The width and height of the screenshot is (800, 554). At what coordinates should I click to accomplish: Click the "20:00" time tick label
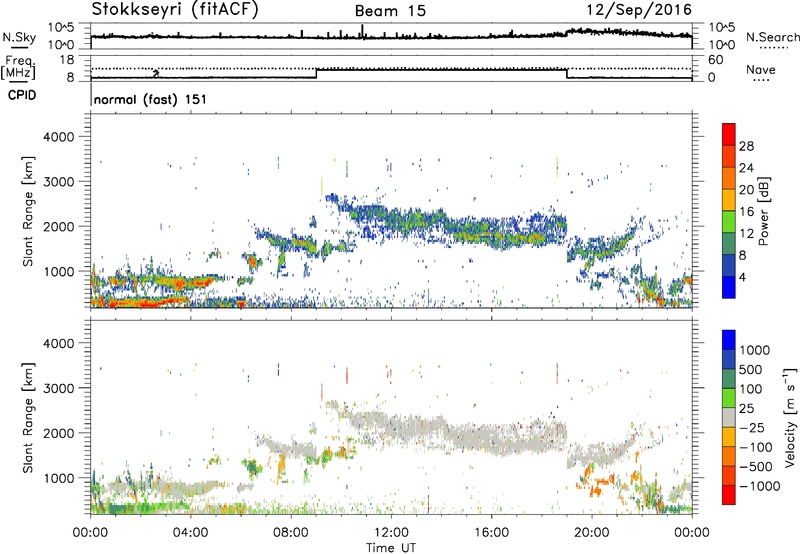coord(592,533)
